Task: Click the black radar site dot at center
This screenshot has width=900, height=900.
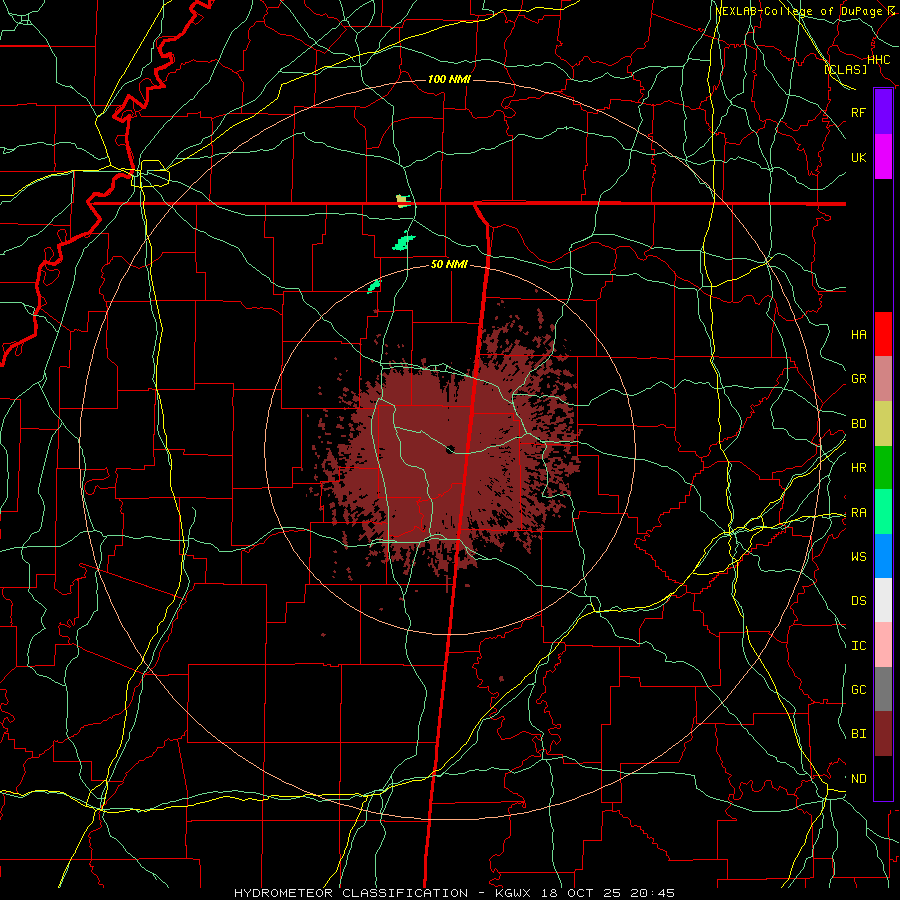Action: tap(450, 449)
